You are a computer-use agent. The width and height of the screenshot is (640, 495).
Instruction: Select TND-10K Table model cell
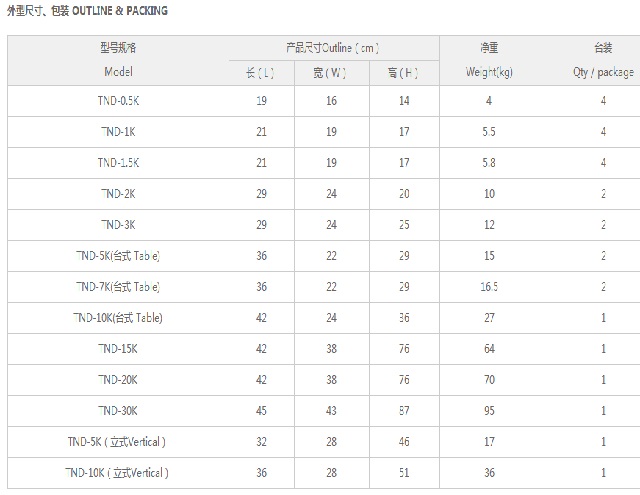click(118, 318)
